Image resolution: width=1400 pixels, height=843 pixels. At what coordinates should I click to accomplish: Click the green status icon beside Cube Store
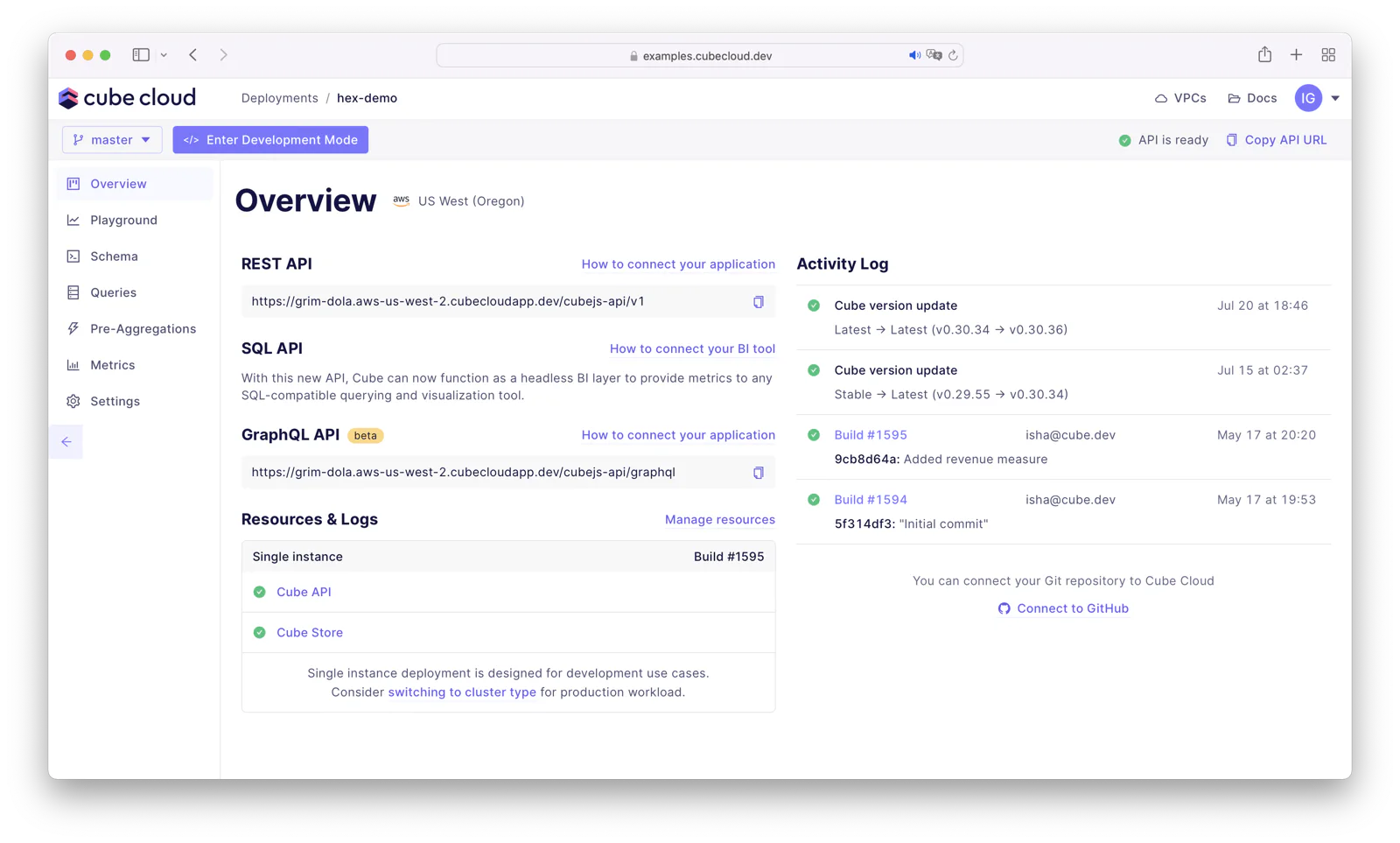click(260, 632)
